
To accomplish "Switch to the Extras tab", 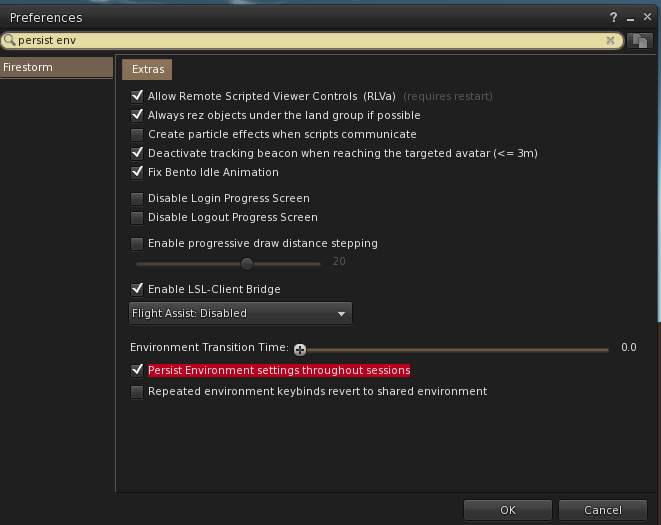I will coord(147,70).
